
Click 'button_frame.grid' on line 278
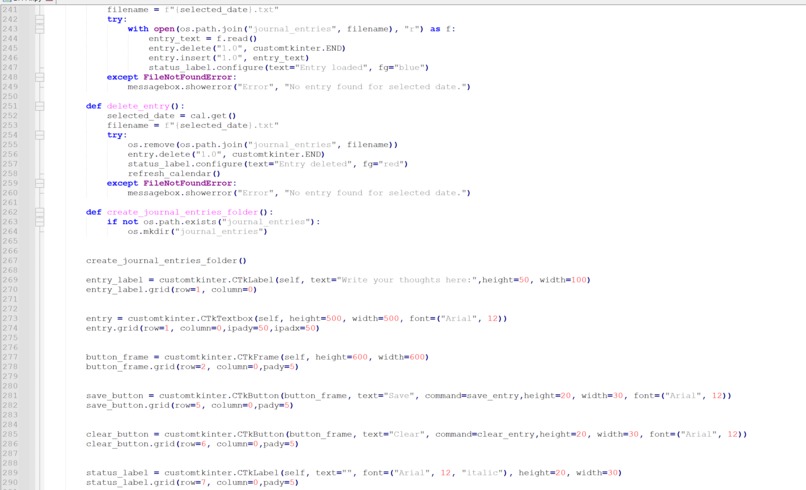(x=130, y=367)
